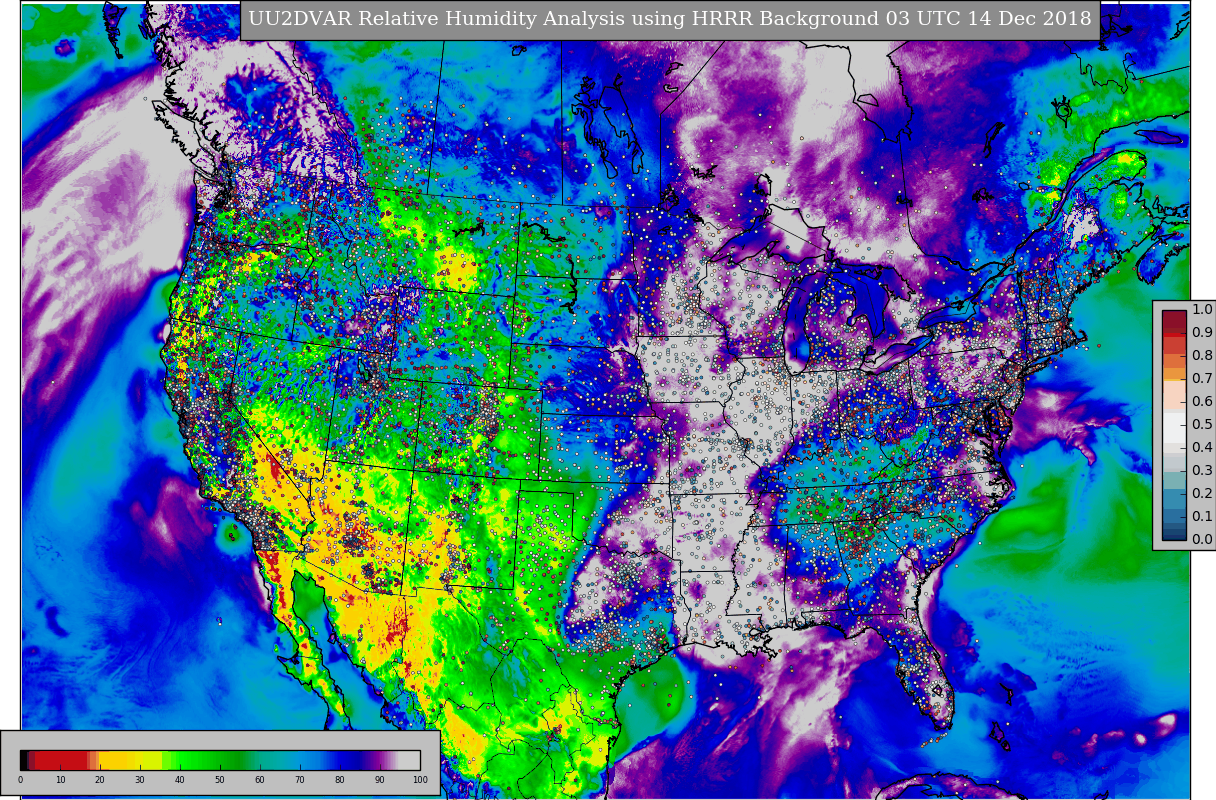Viewport: 1216px width, 800px height.
Task: Click the '0.7' label on right colorbar
Action: click(1202, 378)
